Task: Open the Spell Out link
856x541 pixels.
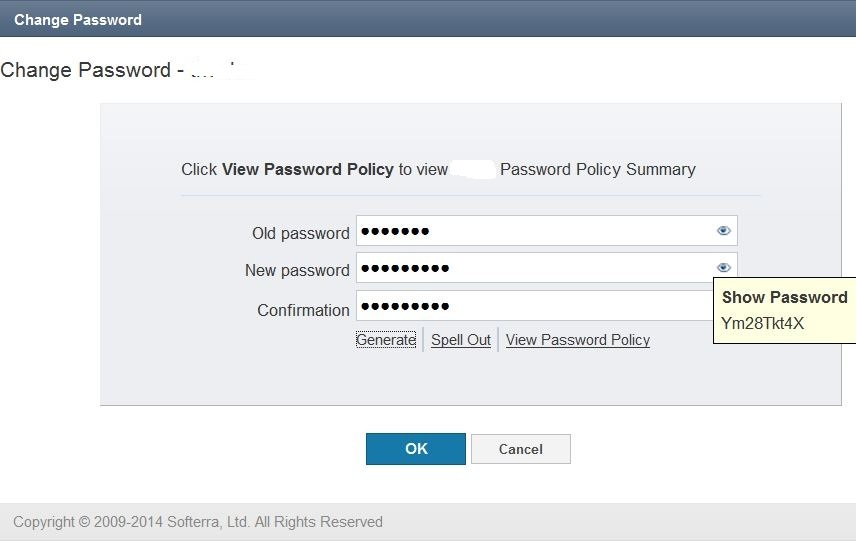Action: tap(461, 340)
